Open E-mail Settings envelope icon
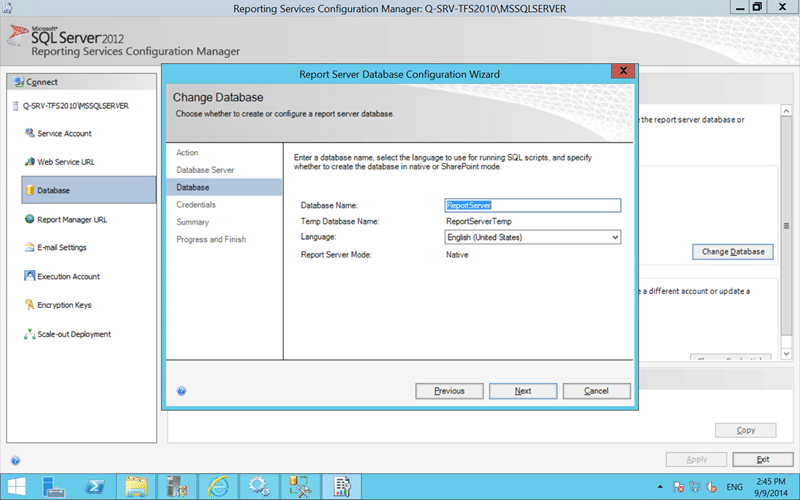800x500 pixels. coord(30,247)
